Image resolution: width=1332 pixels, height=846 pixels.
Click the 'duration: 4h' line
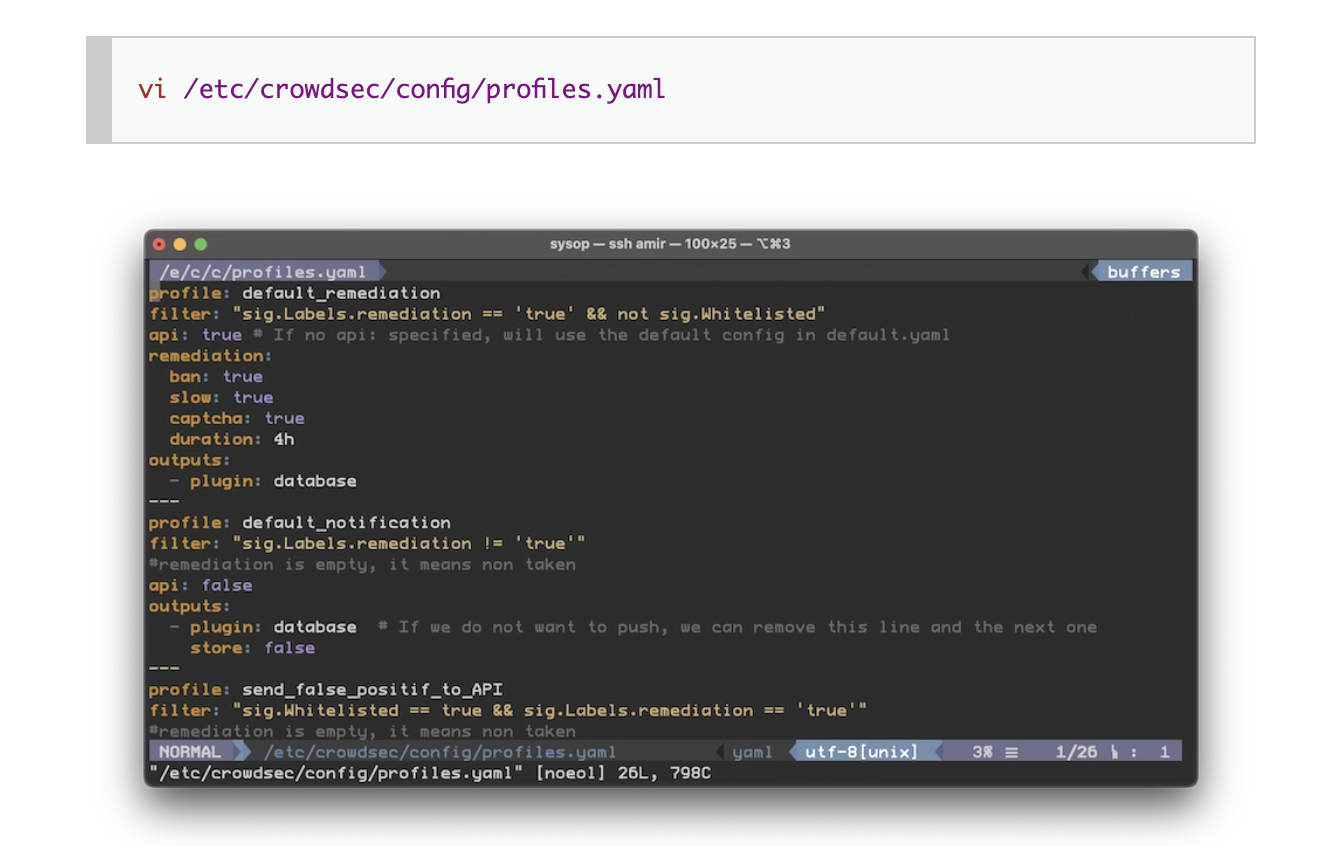tap(232, 439)
